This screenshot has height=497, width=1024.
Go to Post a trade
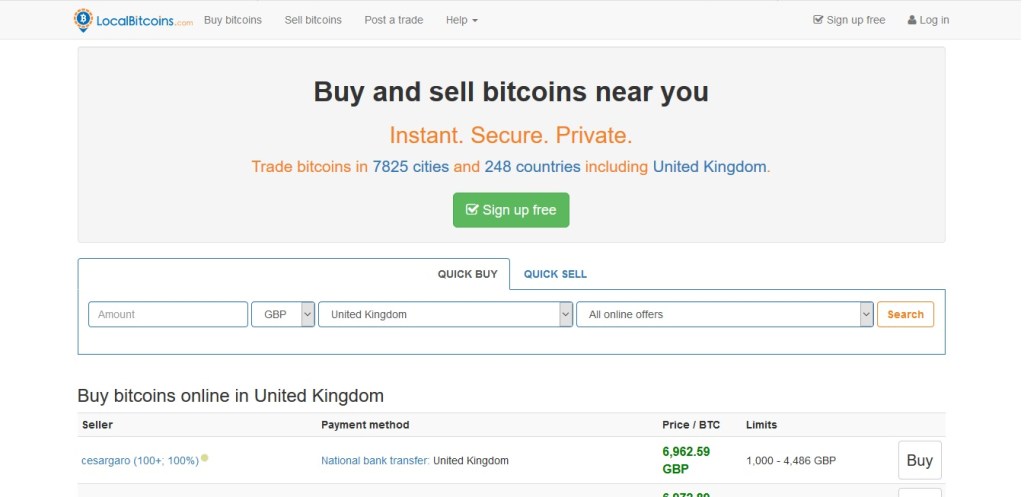coord(393,20)
